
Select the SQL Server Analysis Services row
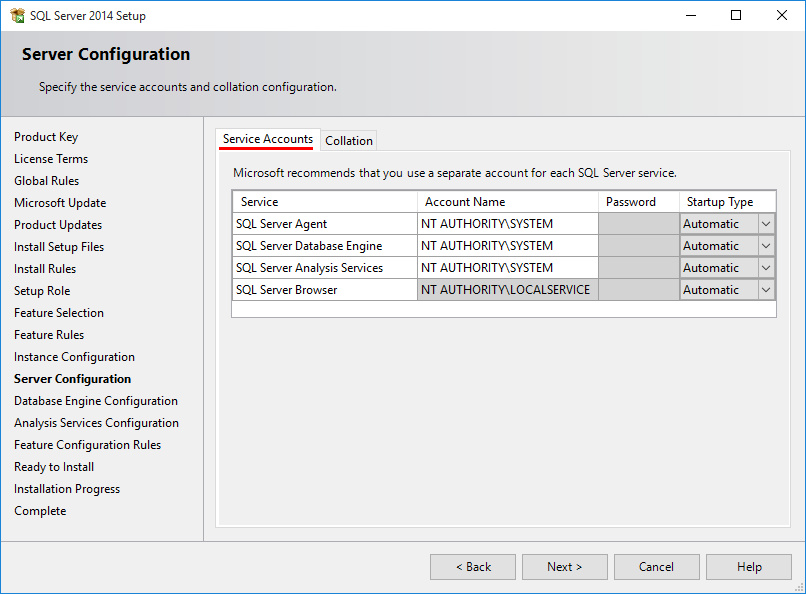(x=325, y=268)
